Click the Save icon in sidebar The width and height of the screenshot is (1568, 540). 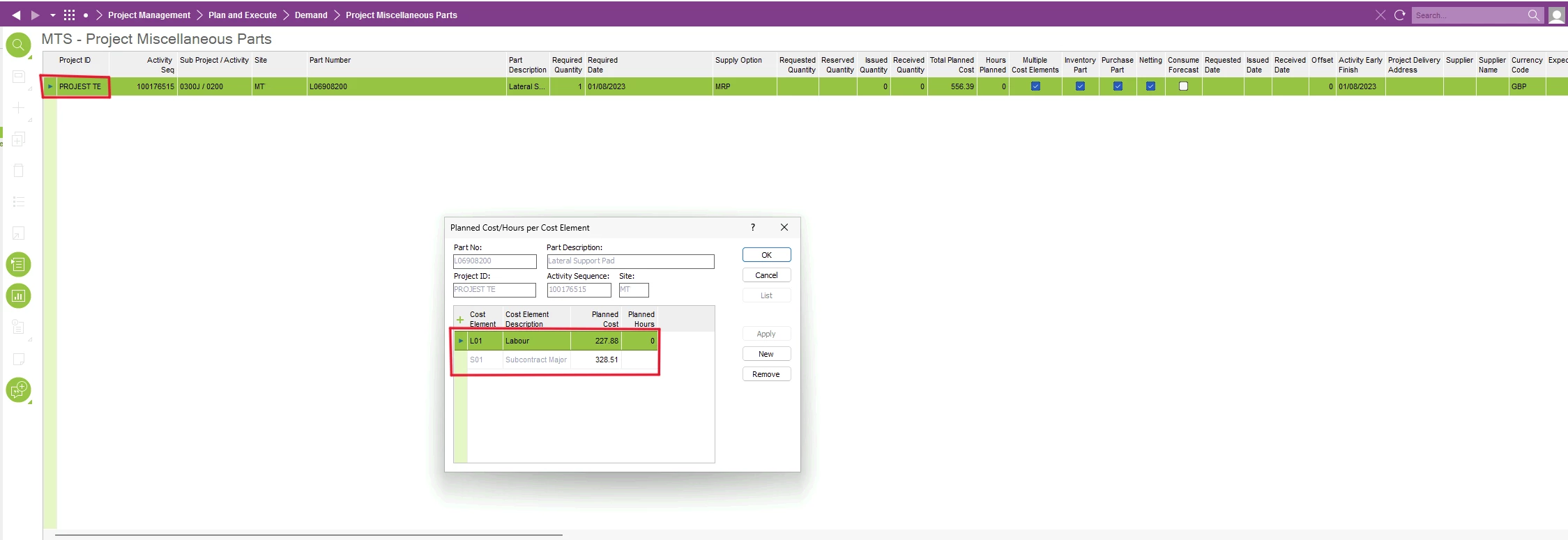[x=19, y=77]
